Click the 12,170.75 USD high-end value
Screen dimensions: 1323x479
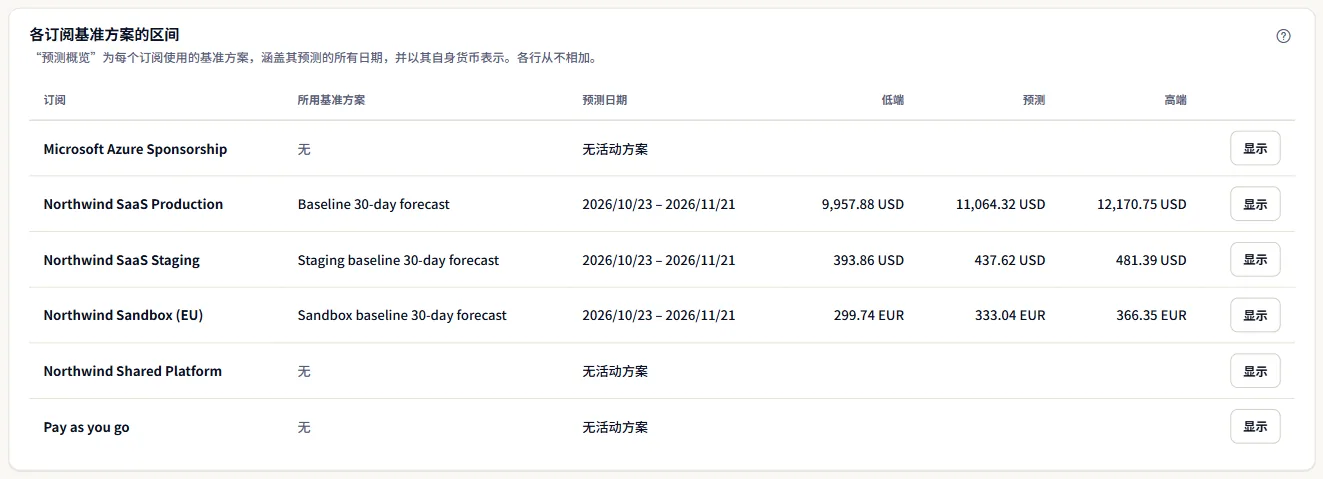pyautogui.click(x=1142, y=204)
